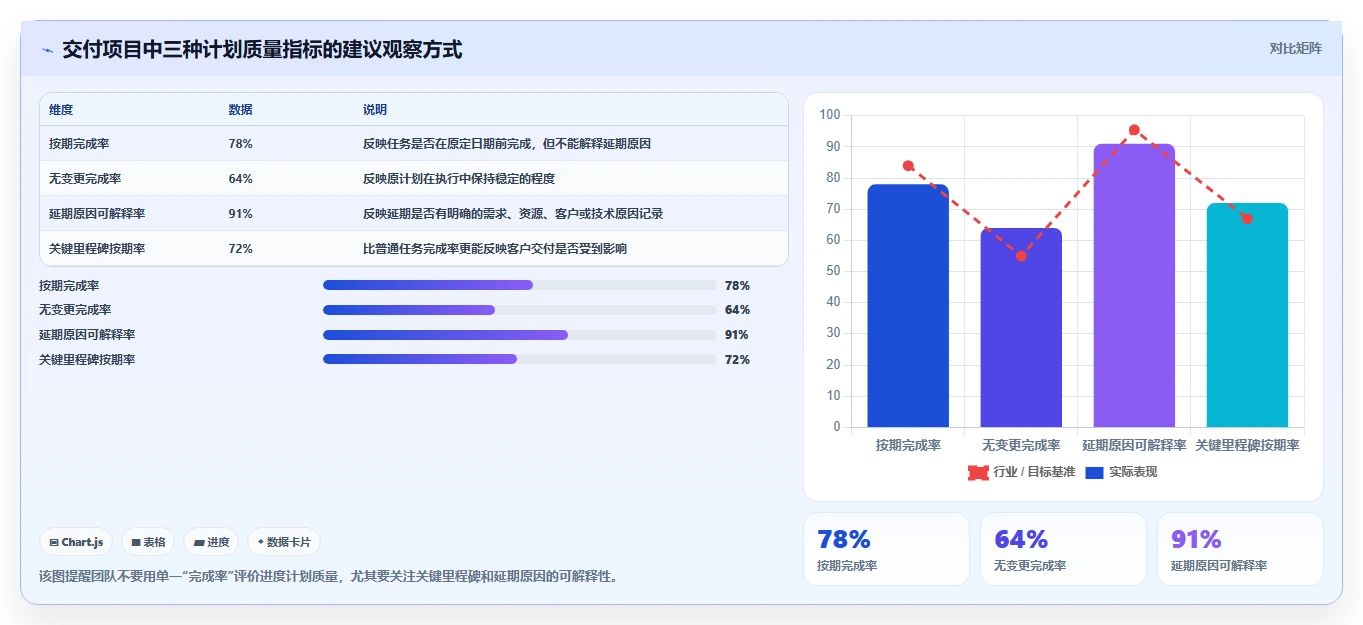This screenshot has width=1363, height=625.
Task: Click the description starting 反映延期是否有明确的需求
Action: pyautogui.click(x=513, y=214)
